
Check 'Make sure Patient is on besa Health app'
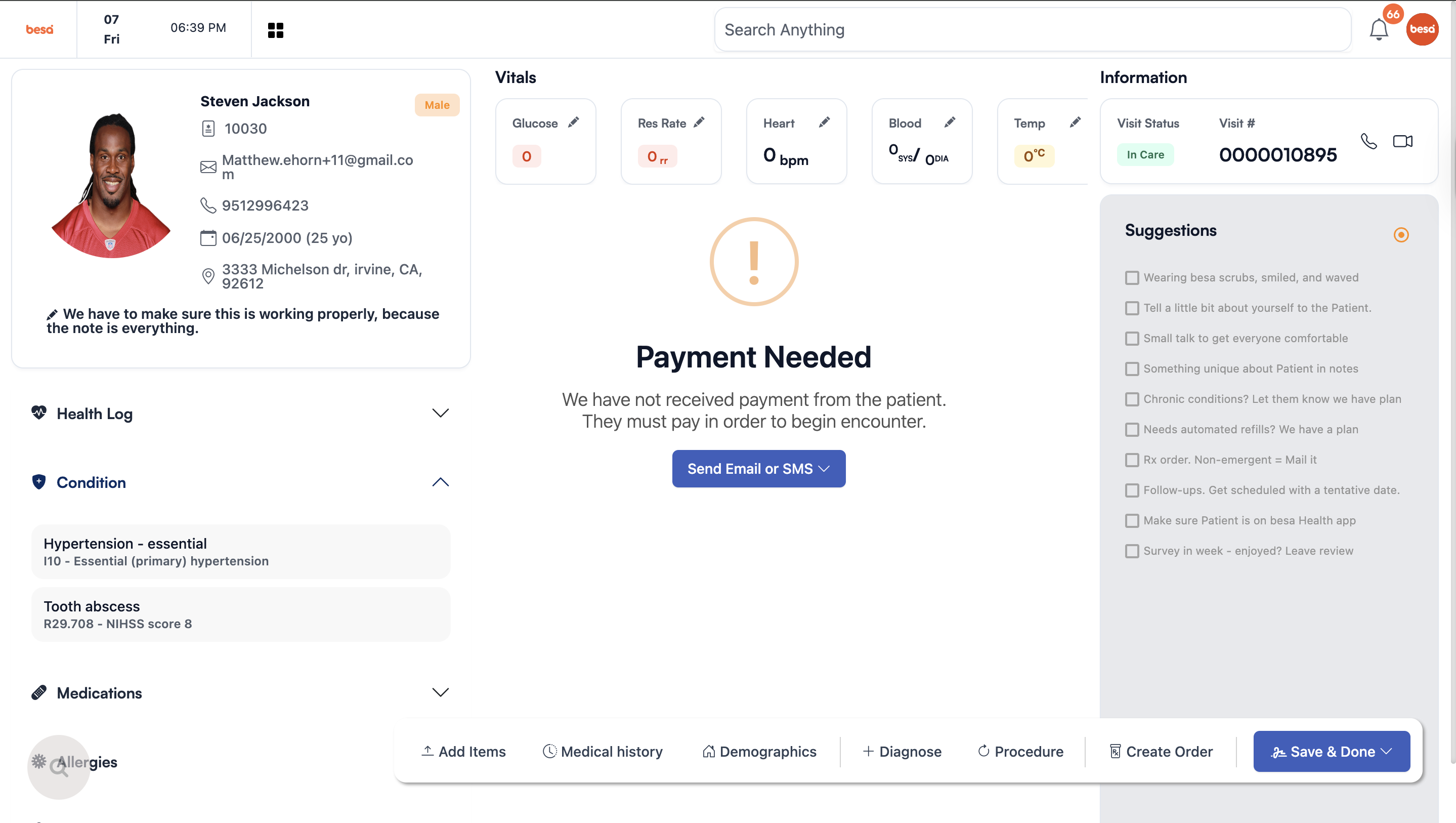tap(1132, 521)
